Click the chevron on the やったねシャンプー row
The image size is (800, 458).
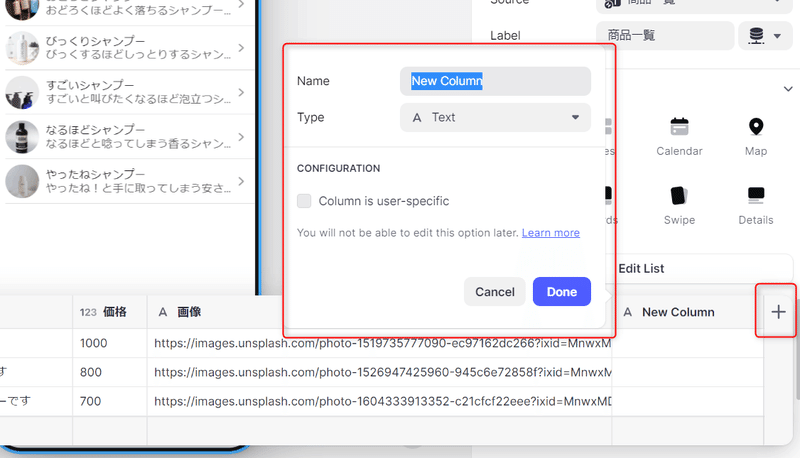[241, 181]
